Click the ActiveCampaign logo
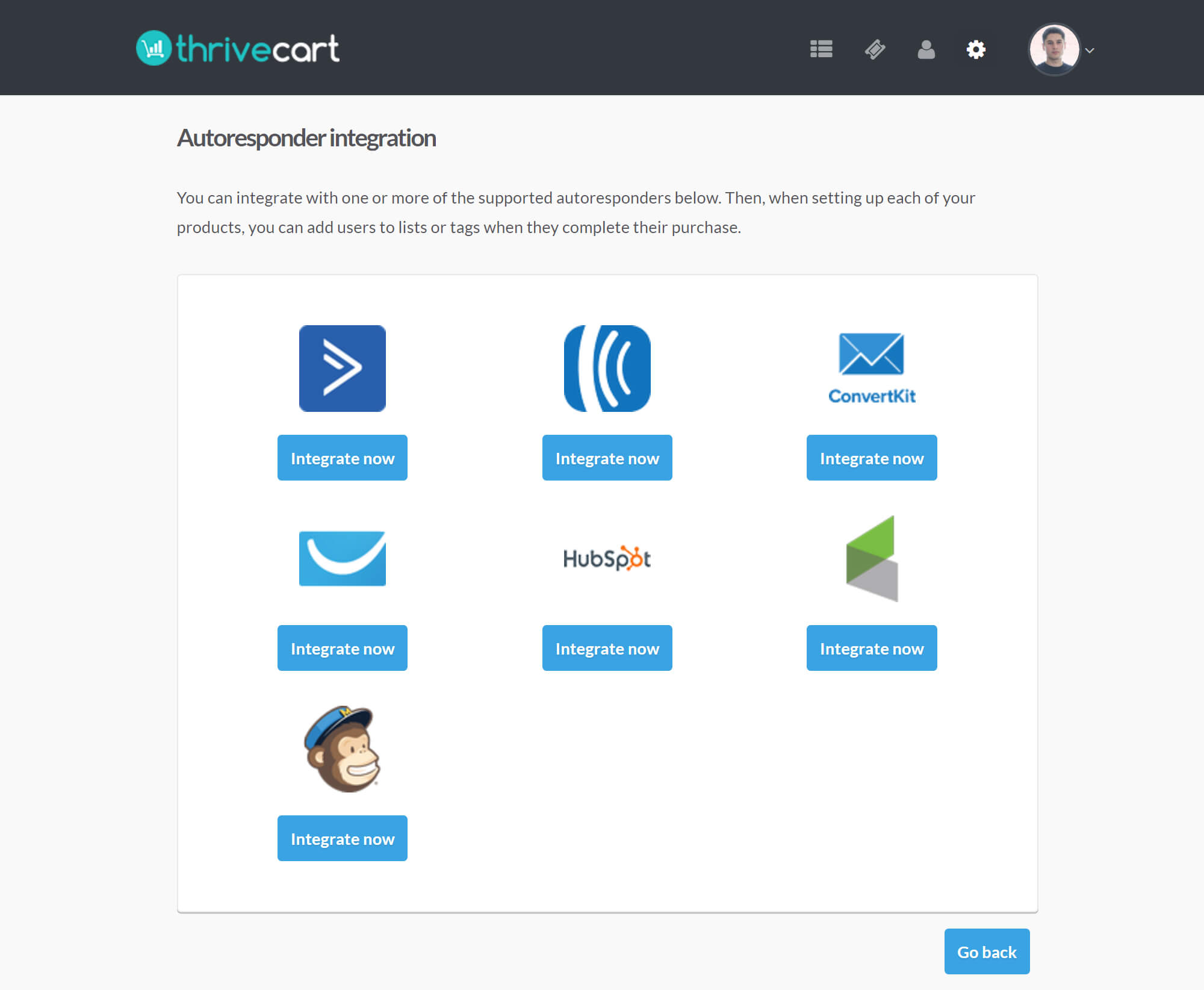The height and width of the screenshot is (990, 1204). [343, 369]
